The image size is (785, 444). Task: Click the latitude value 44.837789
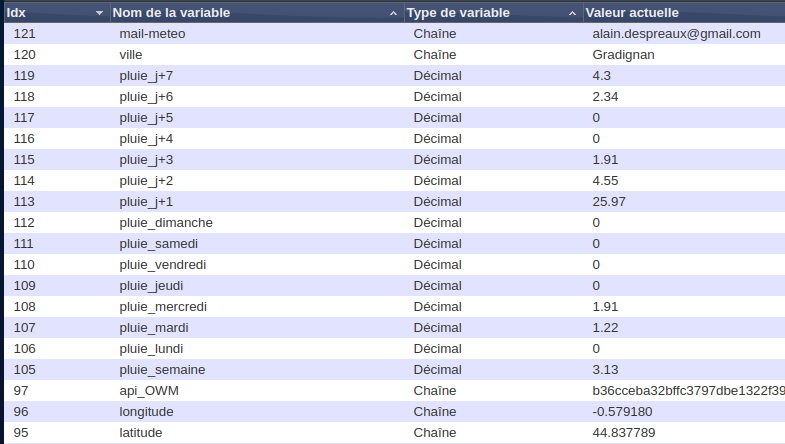click(623, 432)
